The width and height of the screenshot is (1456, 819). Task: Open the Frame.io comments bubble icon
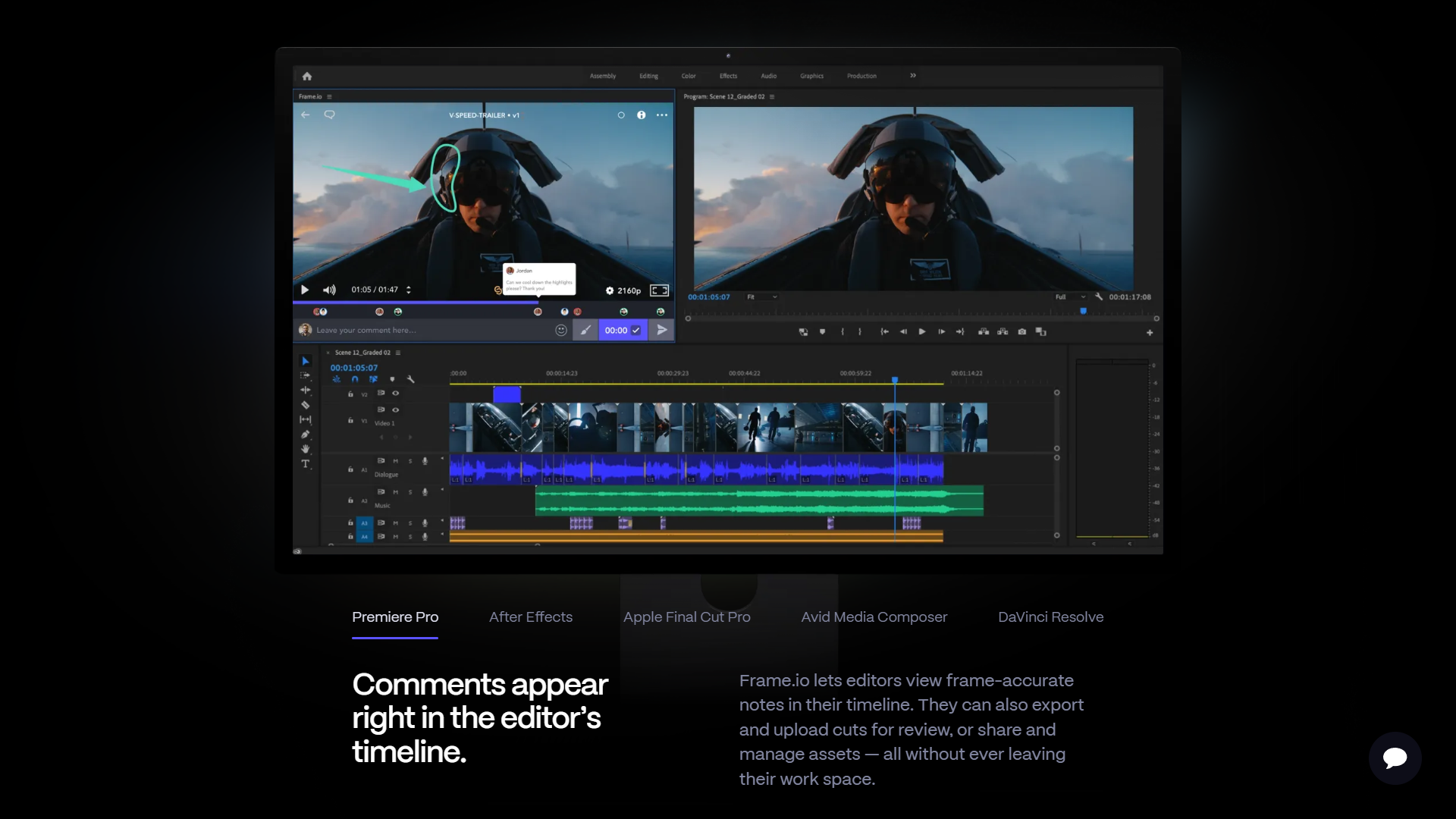click(329, 115)
